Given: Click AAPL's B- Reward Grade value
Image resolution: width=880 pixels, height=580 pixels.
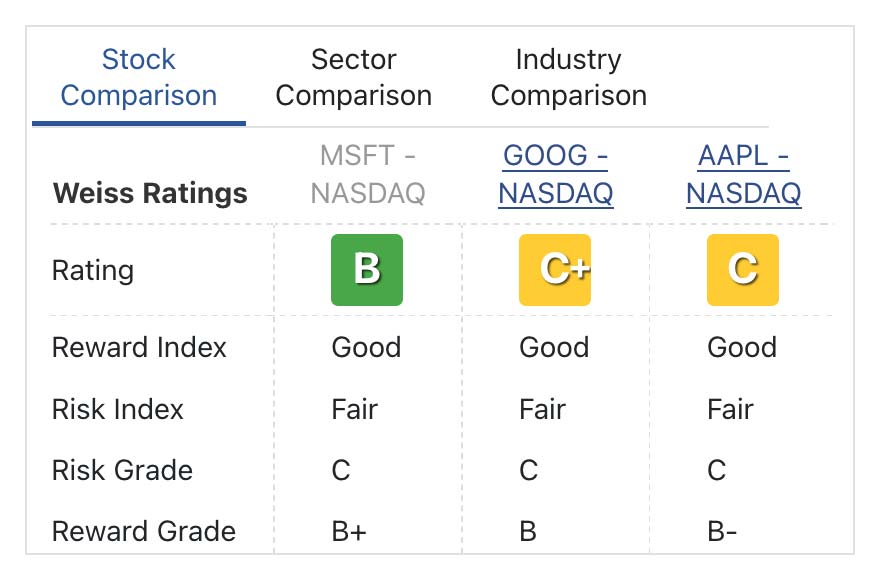Looking at the screenshot, I should tap(722, 531).
